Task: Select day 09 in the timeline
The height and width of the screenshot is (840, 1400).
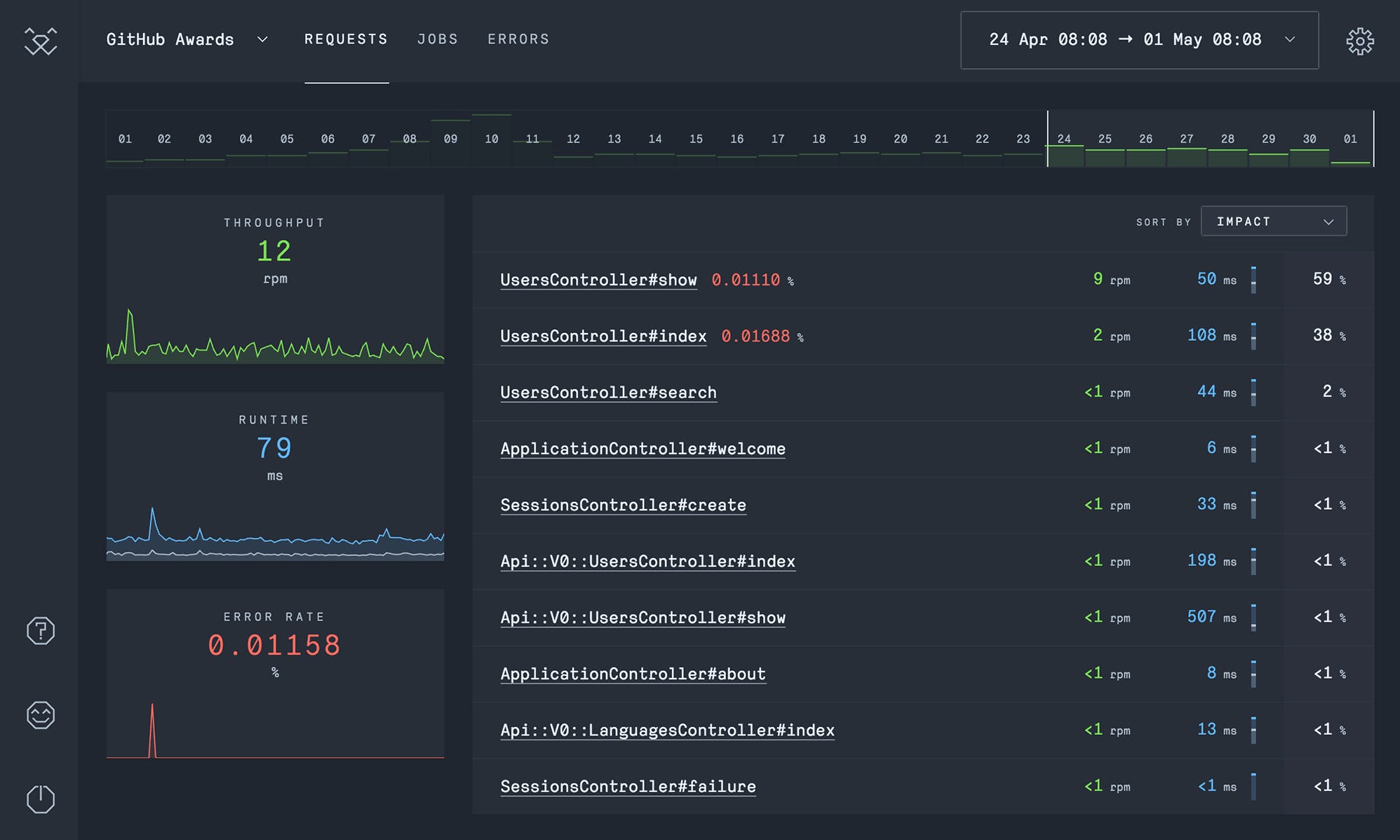Action: pyautogui.click(x=450, y=139)
